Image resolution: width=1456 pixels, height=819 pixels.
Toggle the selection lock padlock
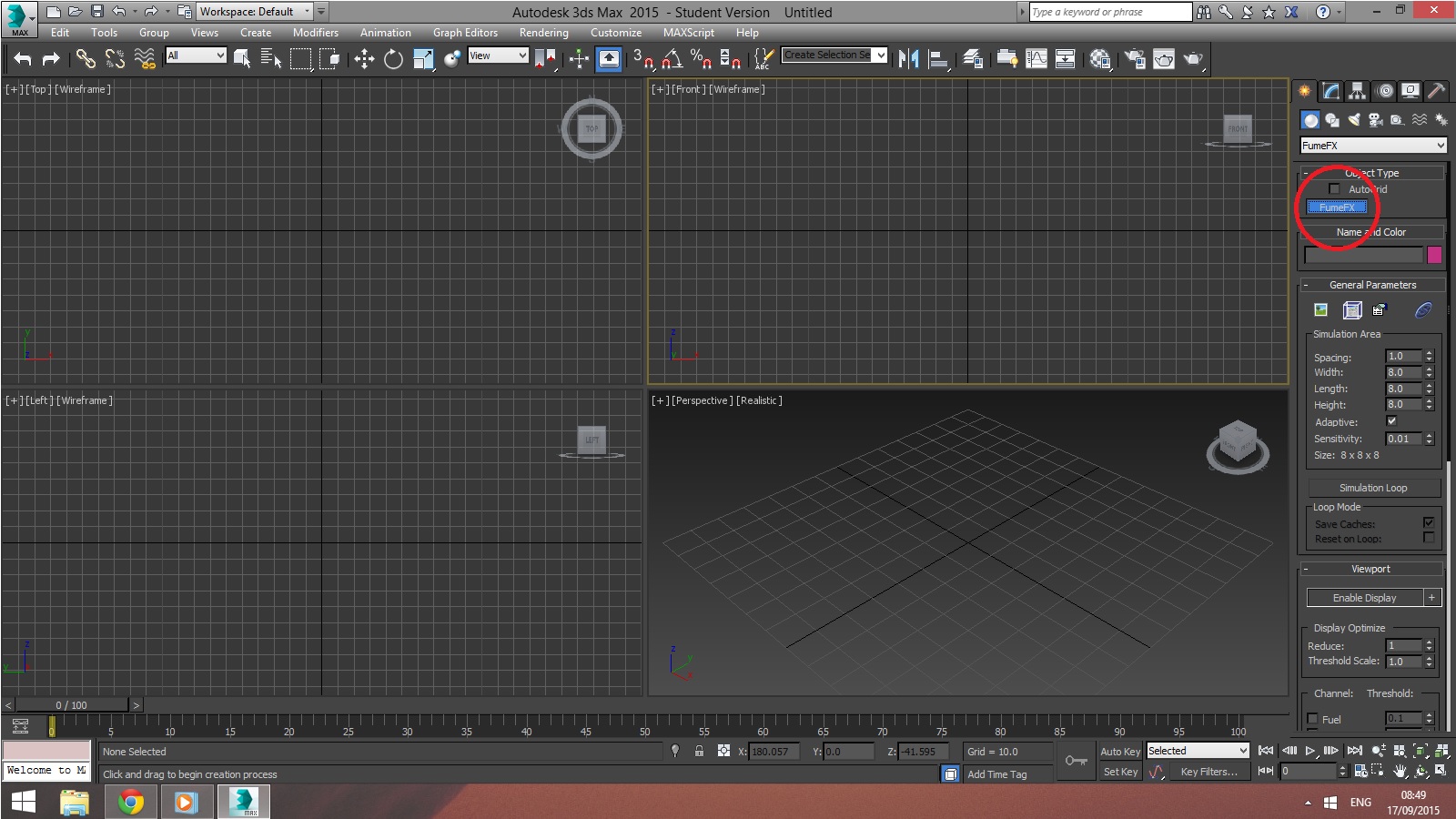pyautogui.click(x=699, y=751)
